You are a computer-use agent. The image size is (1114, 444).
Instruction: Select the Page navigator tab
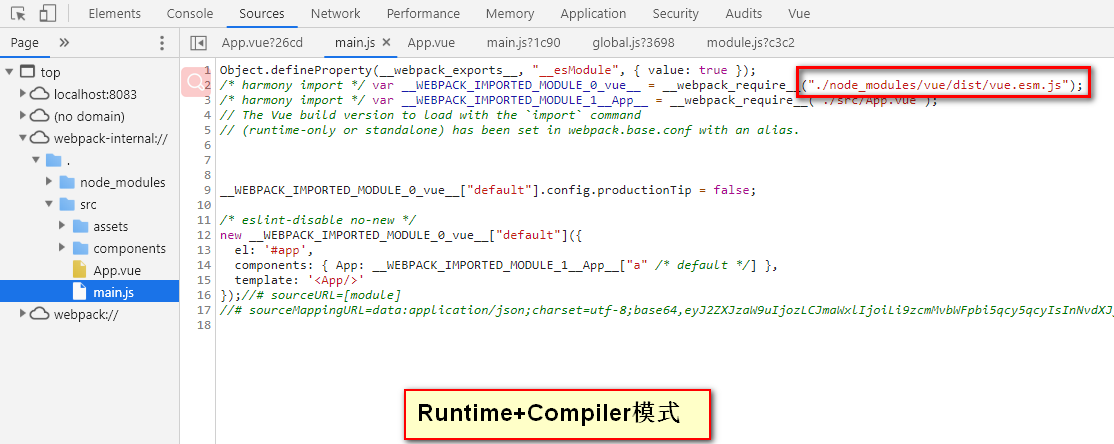(25, 43)
